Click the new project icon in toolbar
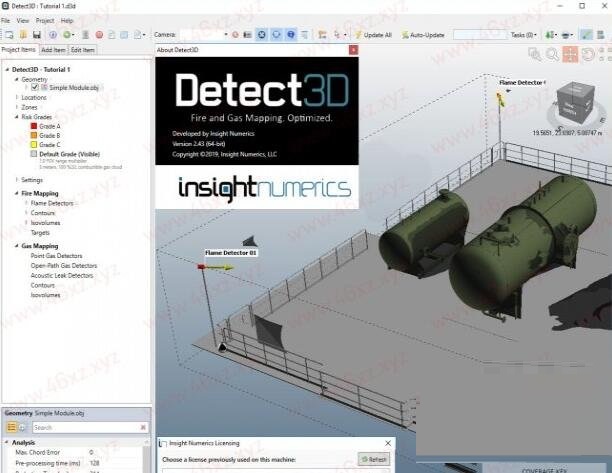The height and width of the screenshot is (473, 612). (7, 34)
